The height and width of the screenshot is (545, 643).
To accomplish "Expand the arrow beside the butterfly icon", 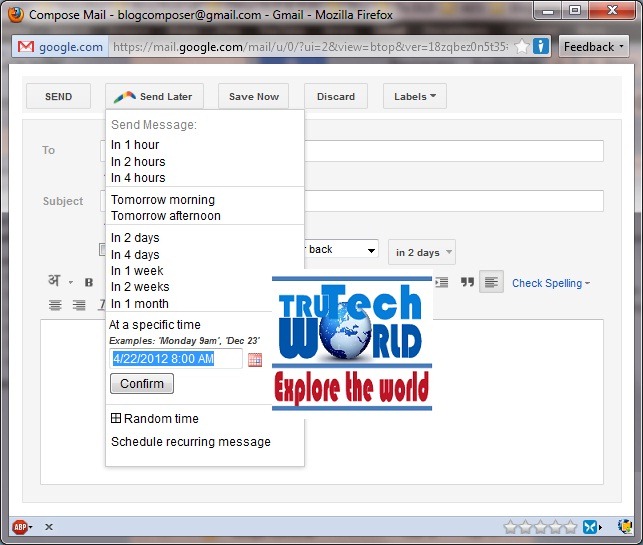I will [x=600, y=527].
